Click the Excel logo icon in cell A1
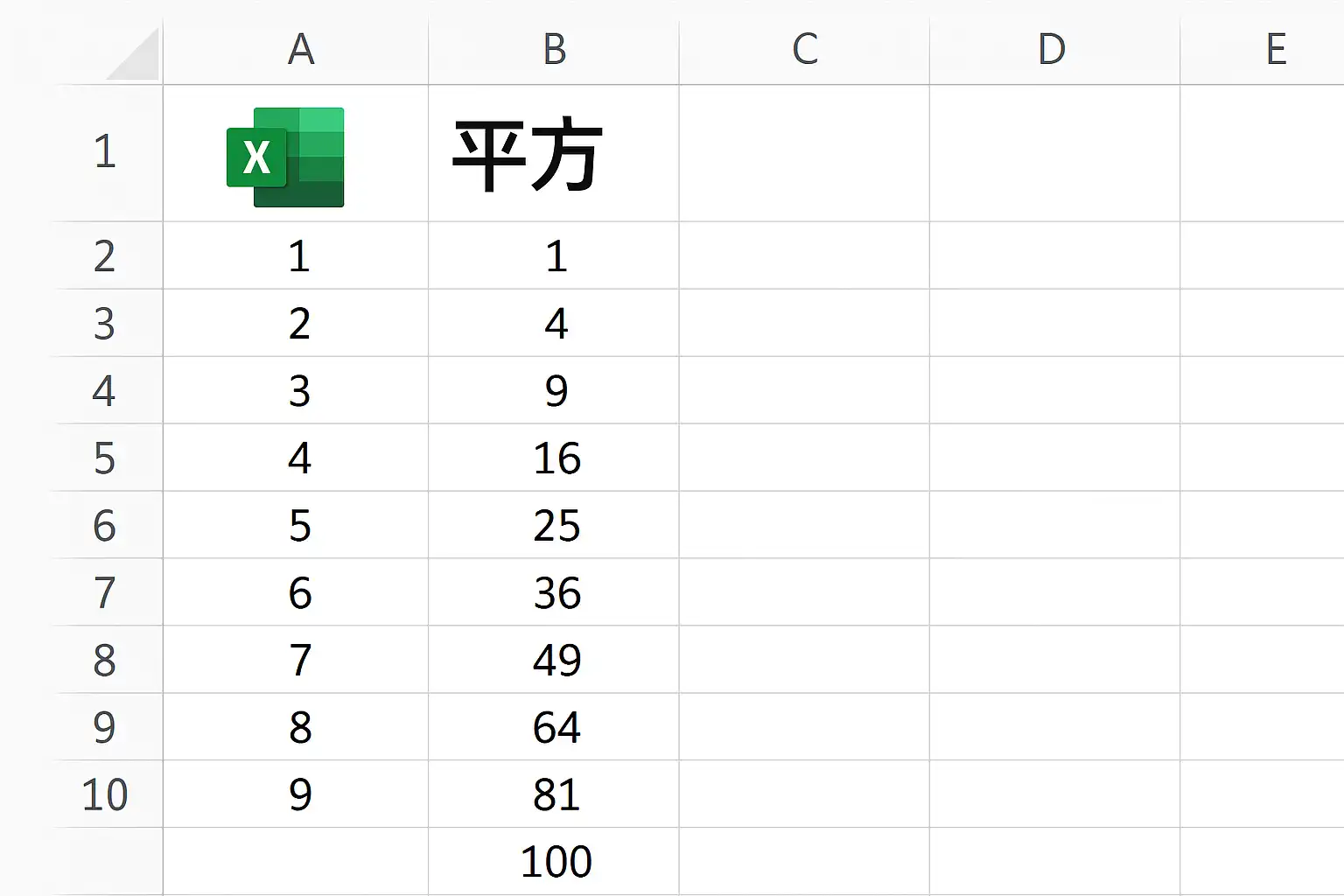Image resolution: width=1344 pixels, height=896 pixels. click(x=285, y=157)
